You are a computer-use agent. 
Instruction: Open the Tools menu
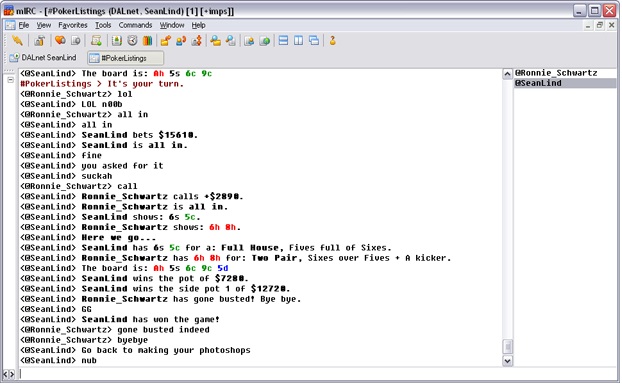pos(103,25)
